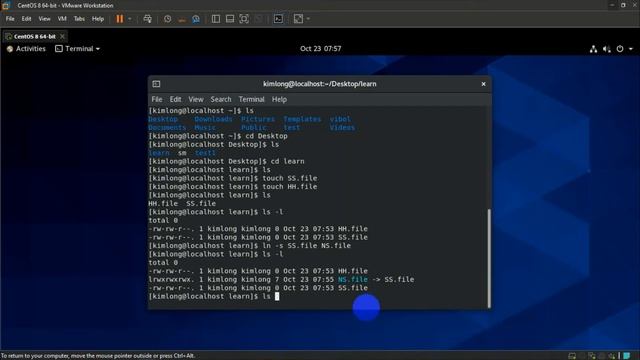Open the Terminal application menu in top bar
The image size is (640, 360).
tap(78, 49)
